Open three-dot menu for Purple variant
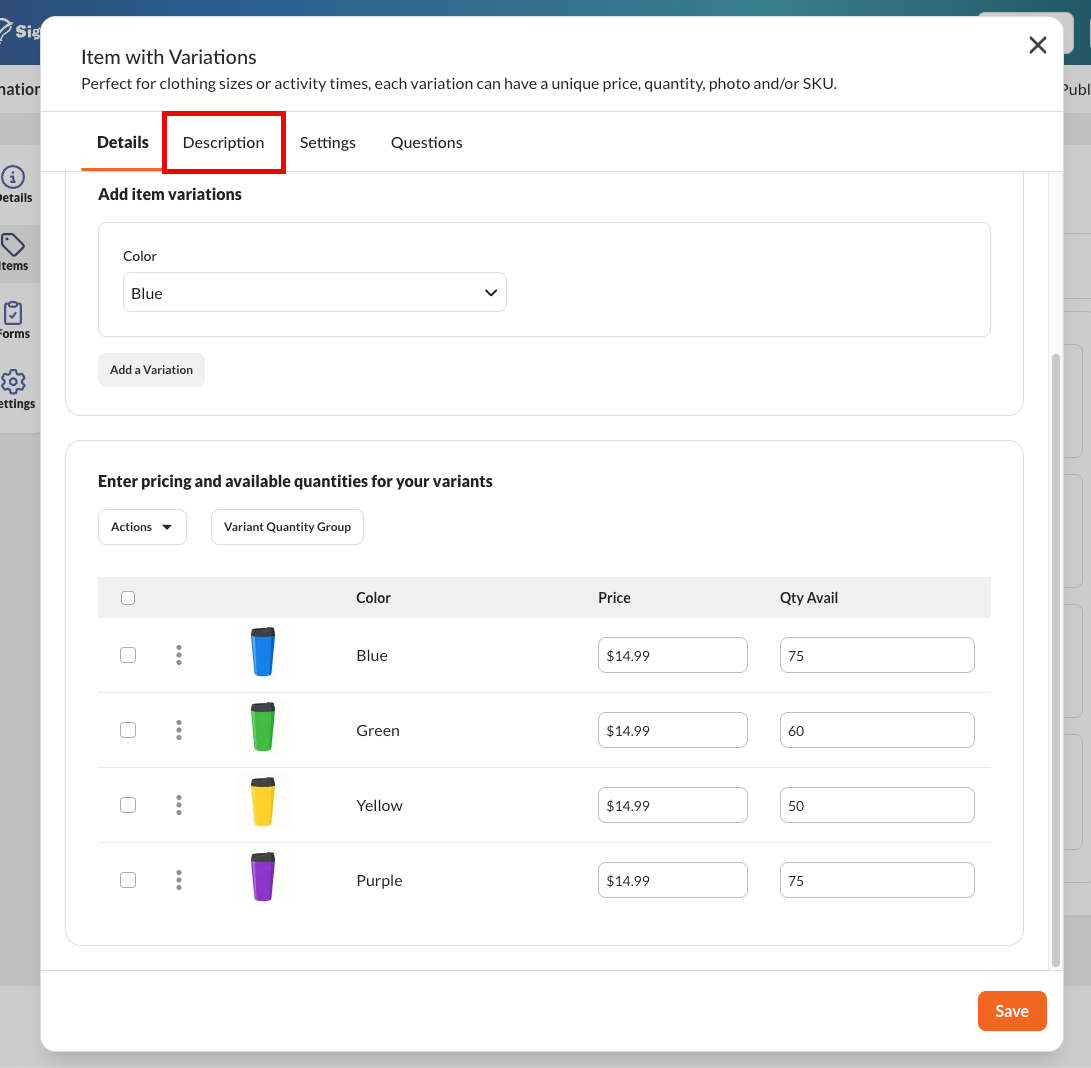The width and height of the screenshot is (1091, 1068). [x=179, y=880]
